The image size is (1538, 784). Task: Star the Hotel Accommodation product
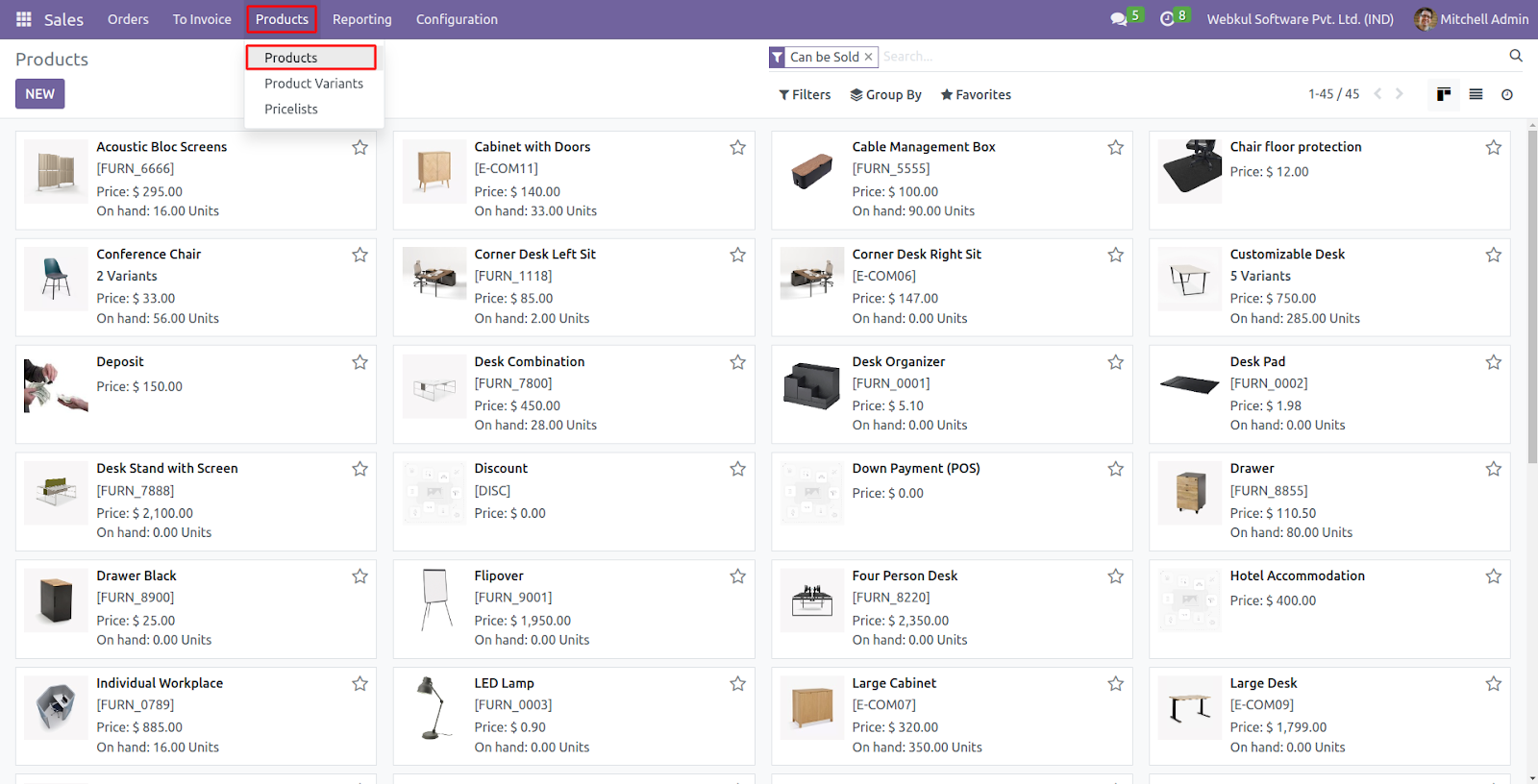click(1493, 576)
